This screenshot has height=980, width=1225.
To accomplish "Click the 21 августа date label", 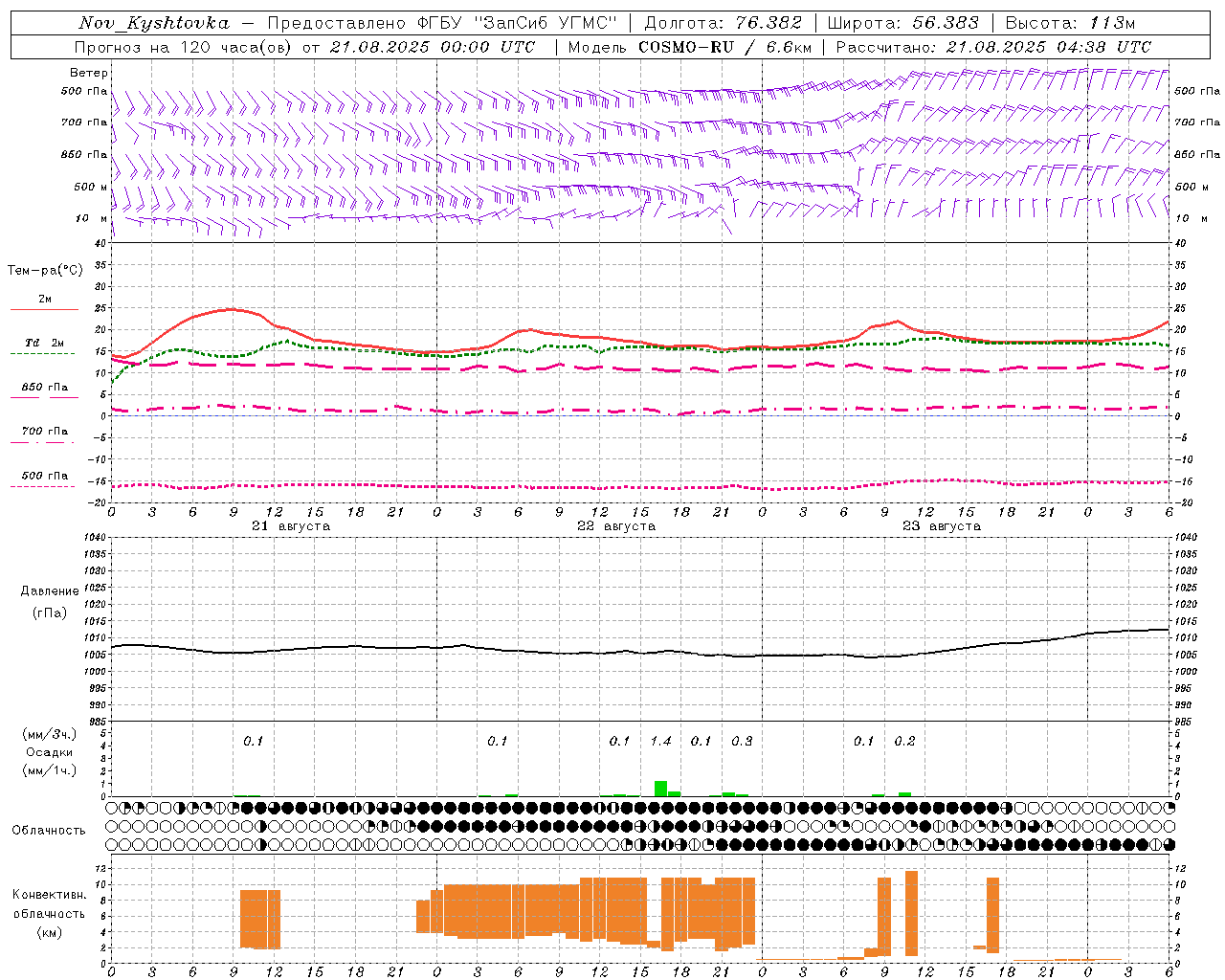I will [291, 526].
